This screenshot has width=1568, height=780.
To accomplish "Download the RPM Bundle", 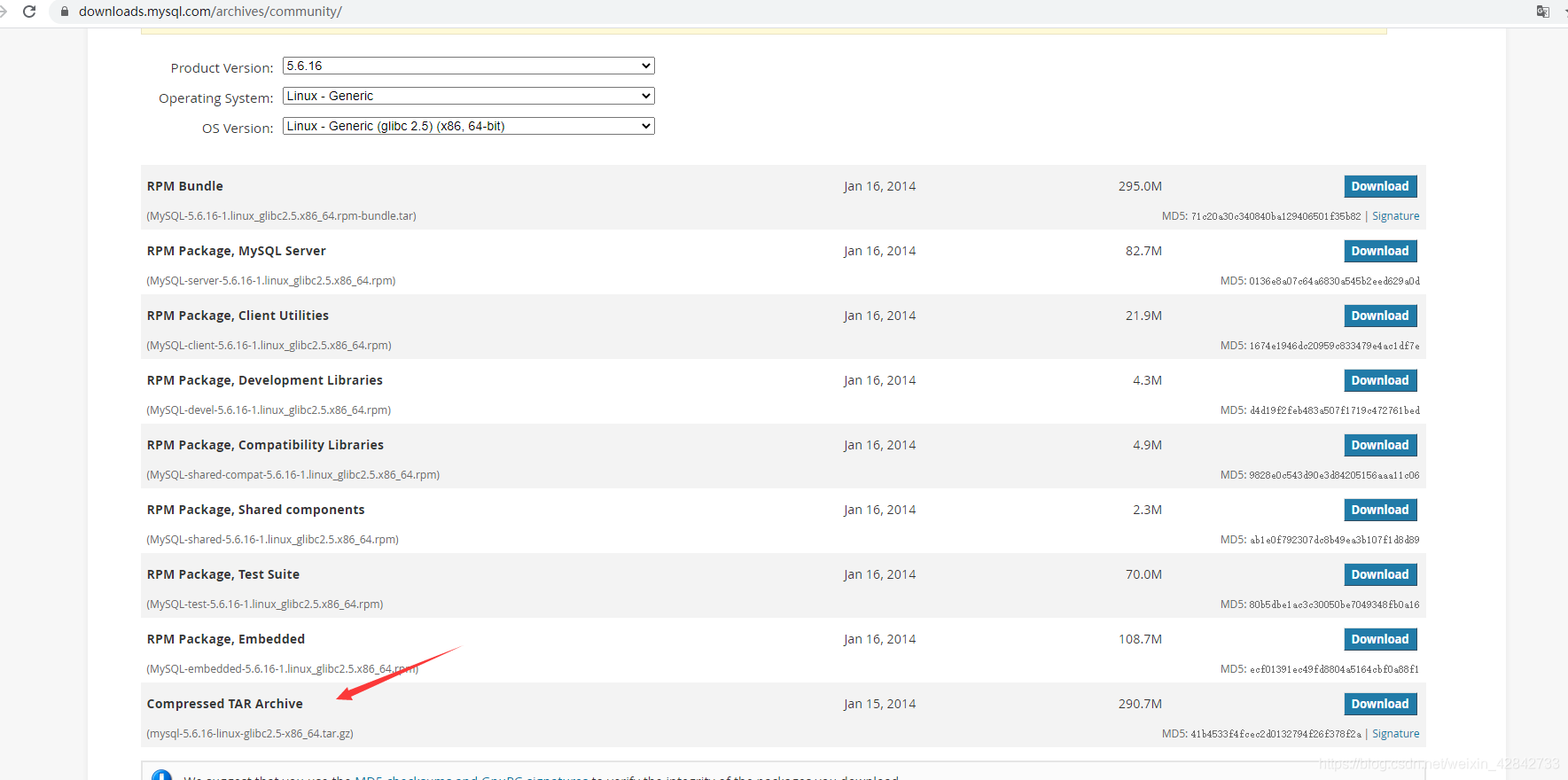I will click(1380, 186).
